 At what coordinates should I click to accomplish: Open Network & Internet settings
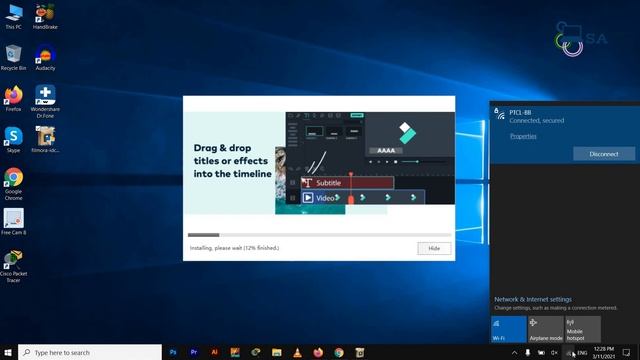[x=533, y=299]
